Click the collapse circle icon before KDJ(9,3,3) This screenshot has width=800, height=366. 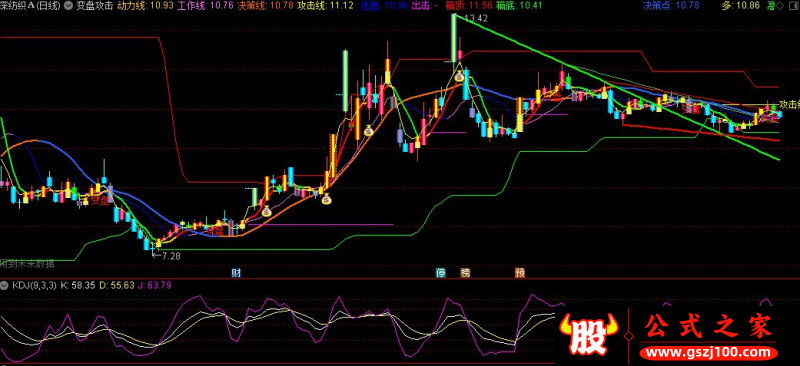pos(5,284)
